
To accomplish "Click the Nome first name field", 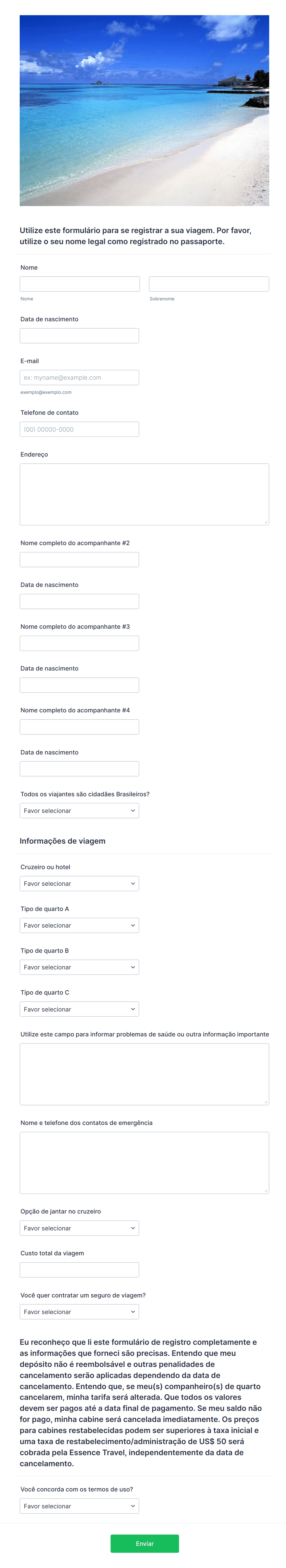I will click(x=79, y=283).
